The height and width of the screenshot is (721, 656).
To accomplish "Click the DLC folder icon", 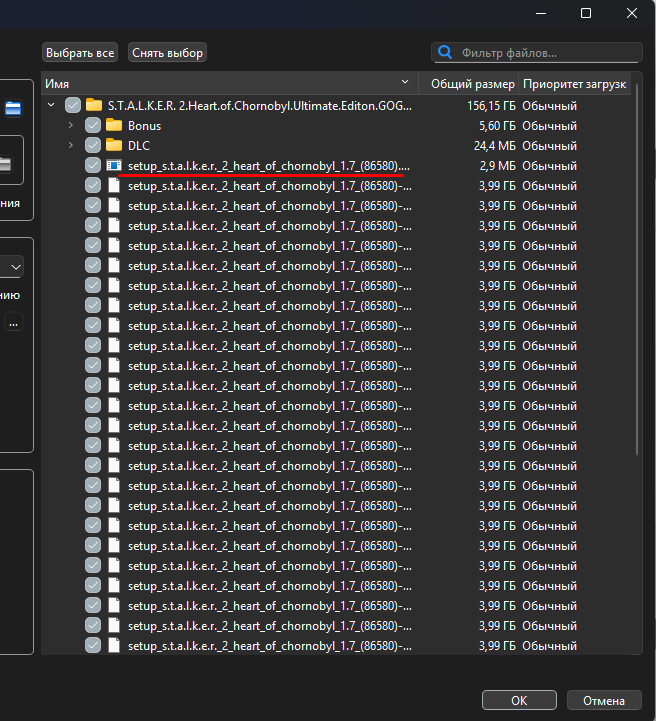I will [114, 145].
